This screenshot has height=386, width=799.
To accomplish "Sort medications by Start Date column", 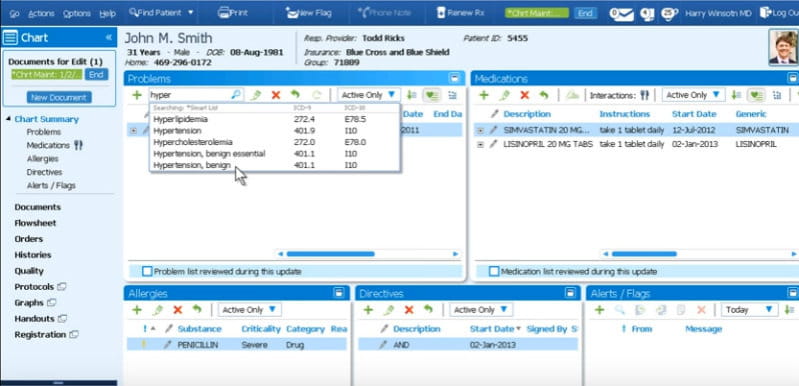I will point(694,114).
